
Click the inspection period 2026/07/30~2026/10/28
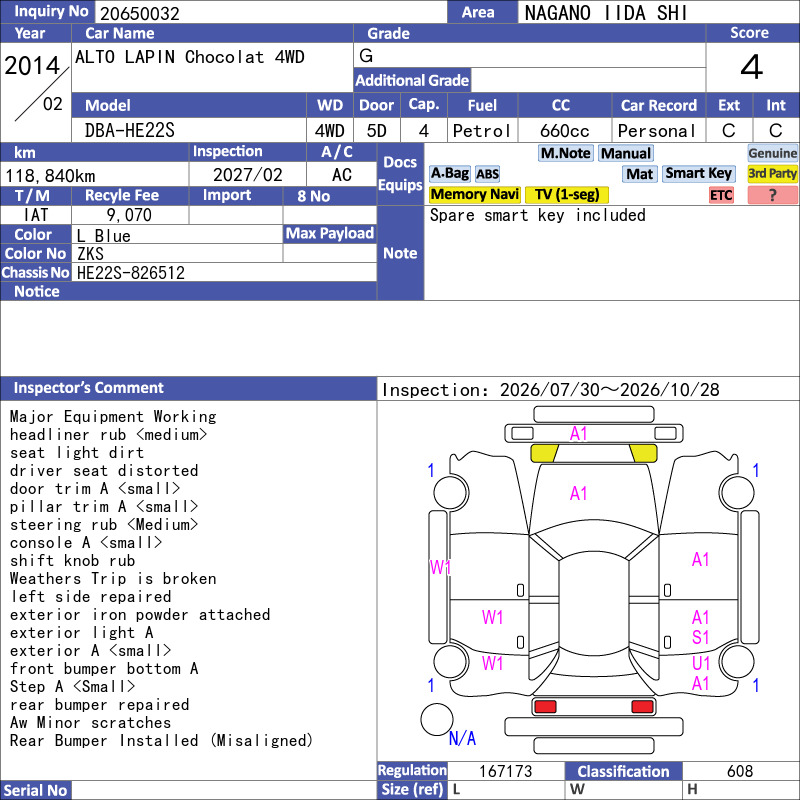coord(610,390)
